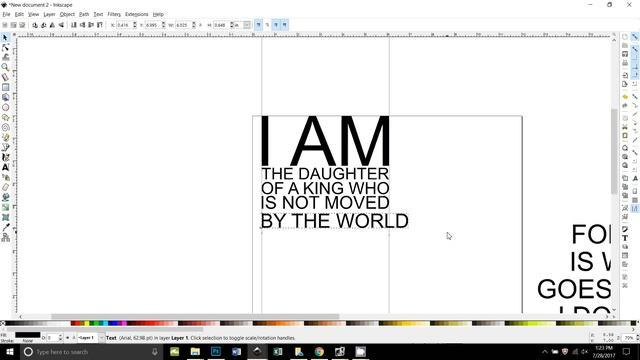Select the Ellipse tool

click(x=5, y=107)
